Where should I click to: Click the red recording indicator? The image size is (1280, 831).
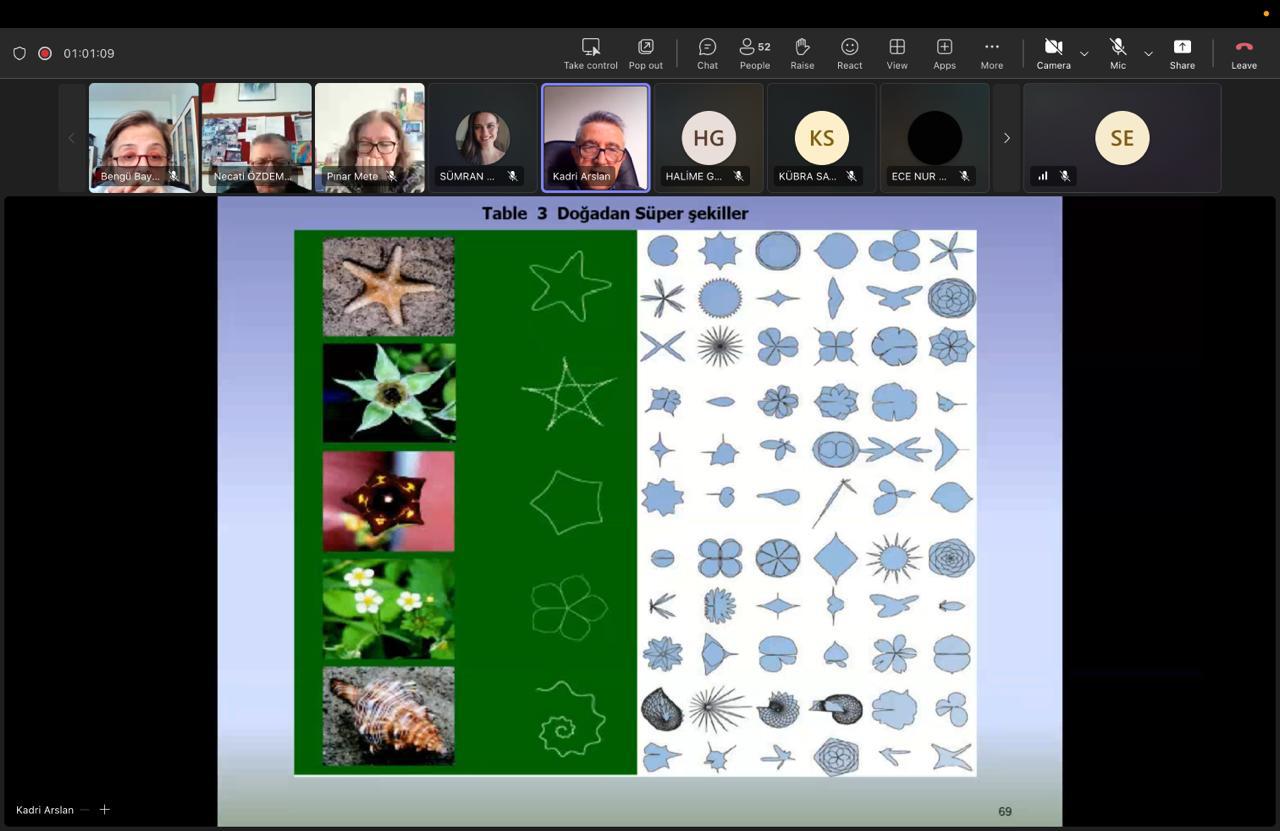(45, 53)
